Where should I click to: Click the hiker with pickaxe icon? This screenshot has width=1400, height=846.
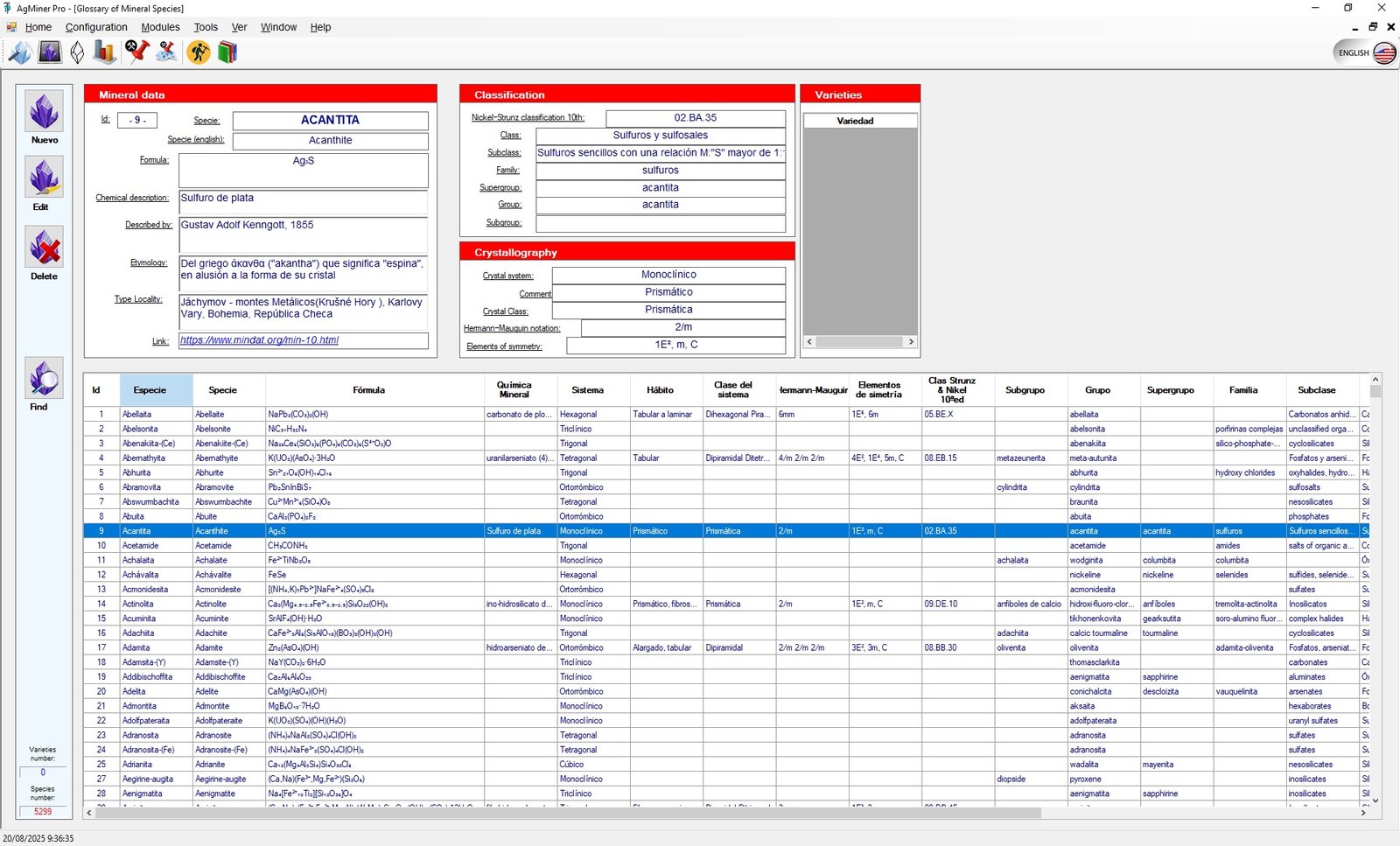point(199,52)
